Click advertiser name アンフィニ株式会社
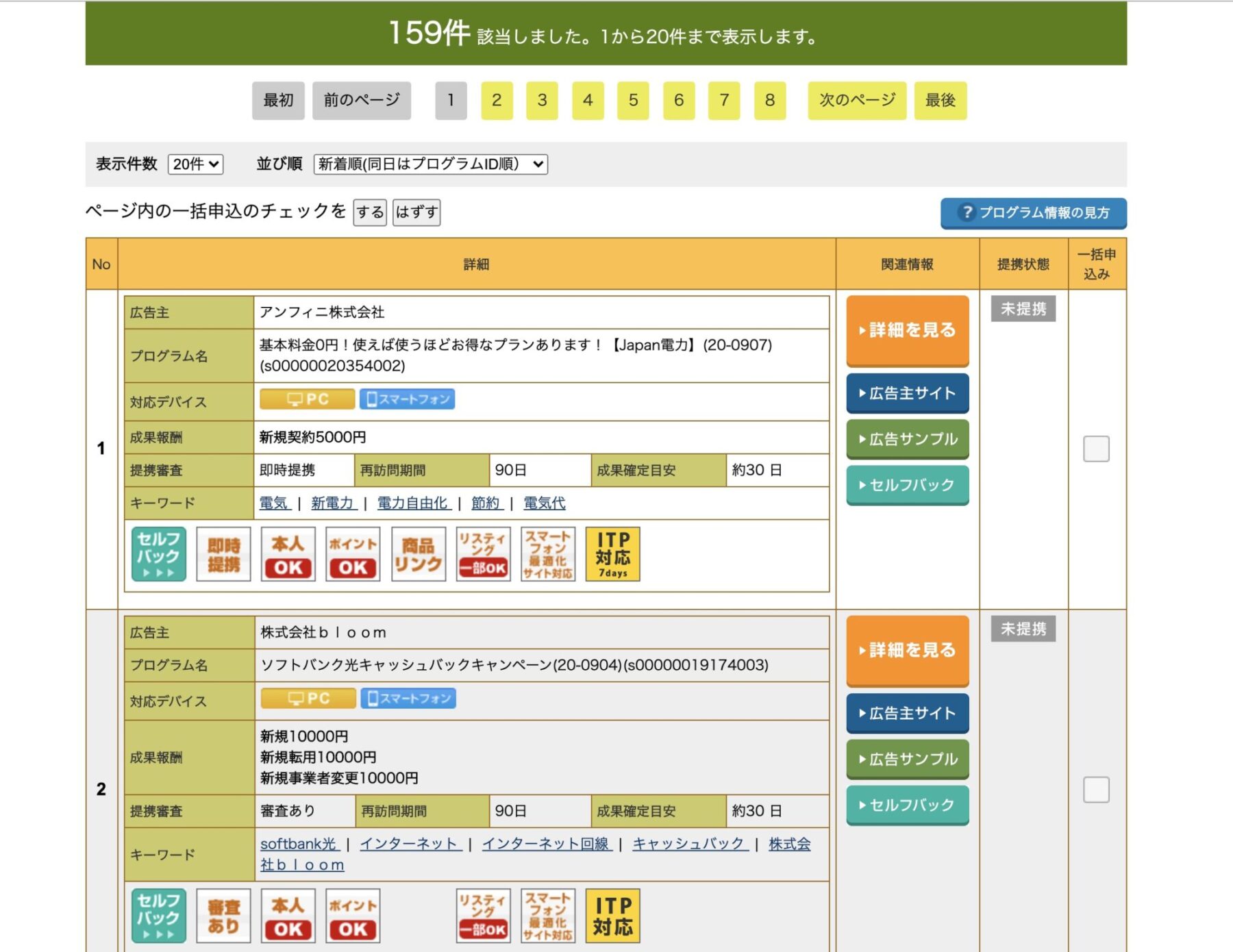The width and height of the screenshot is (1233, 952). point(322,312)
